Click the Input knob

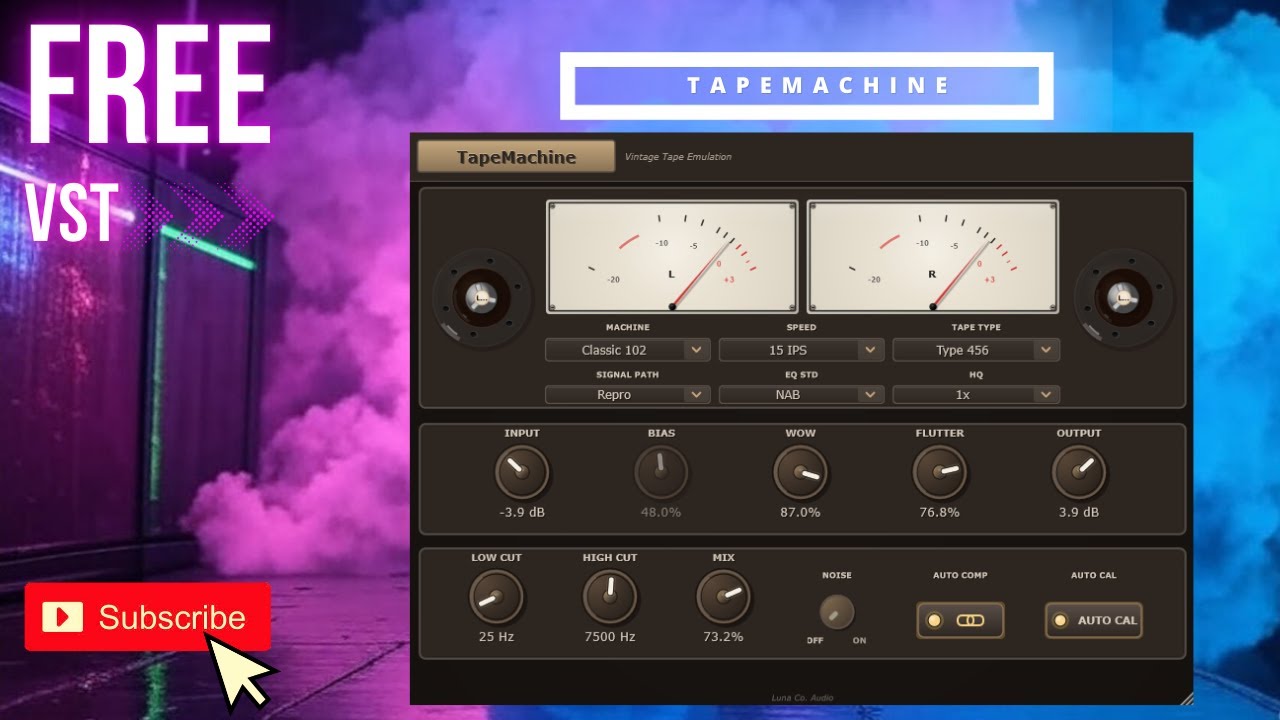(x=522, y=472)
